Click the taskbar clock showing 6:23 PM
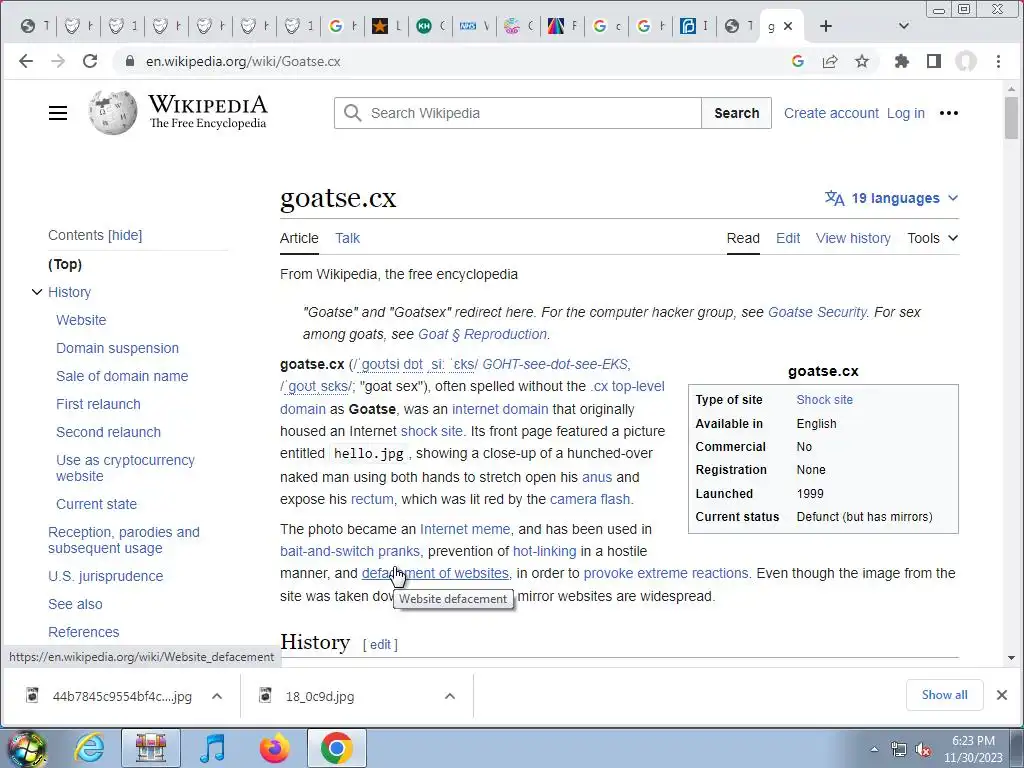1024x768 pixels. [973, 749]
